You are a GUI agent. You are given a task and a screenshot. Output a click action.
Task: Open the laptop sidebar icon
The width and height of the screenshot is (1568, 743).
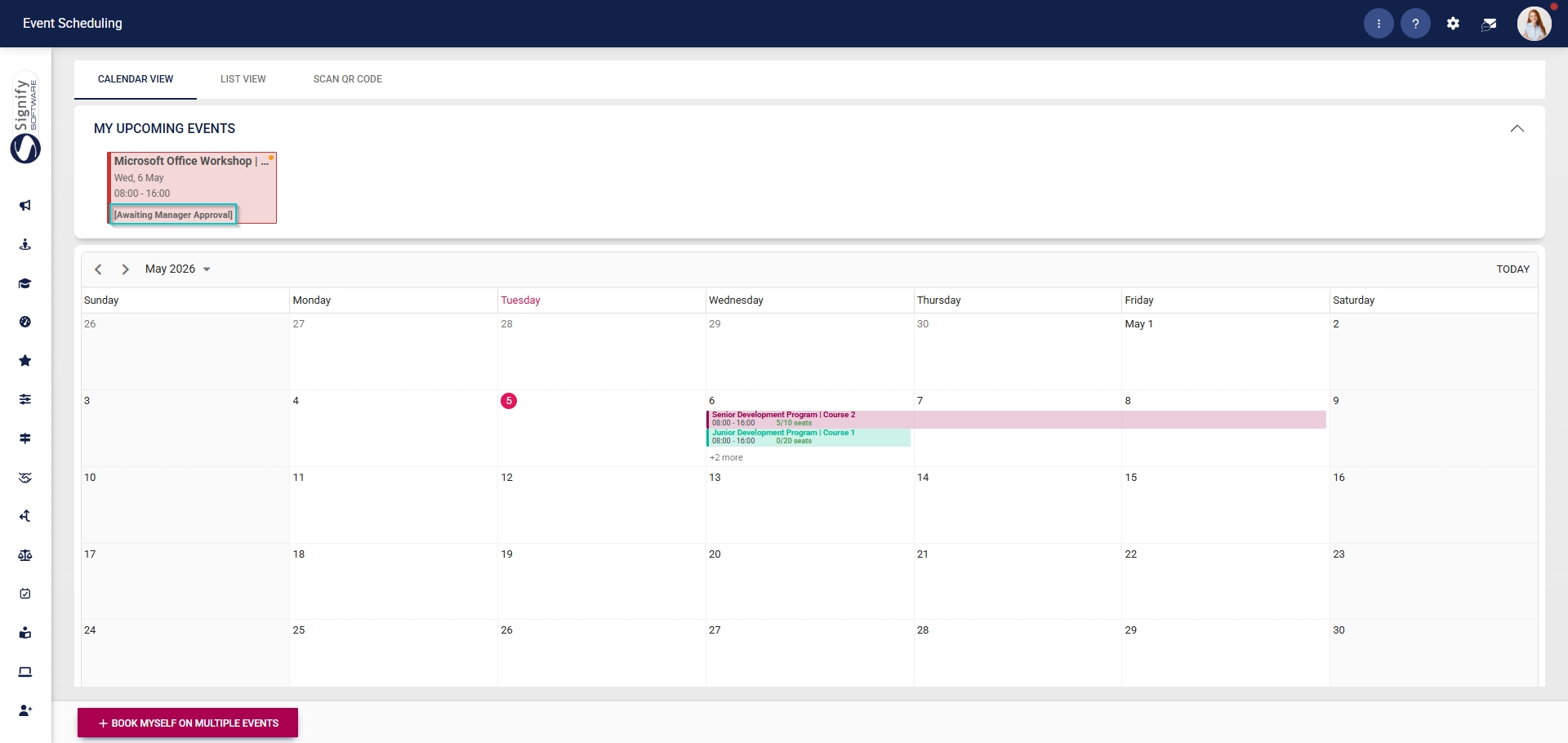click(25, 672)
